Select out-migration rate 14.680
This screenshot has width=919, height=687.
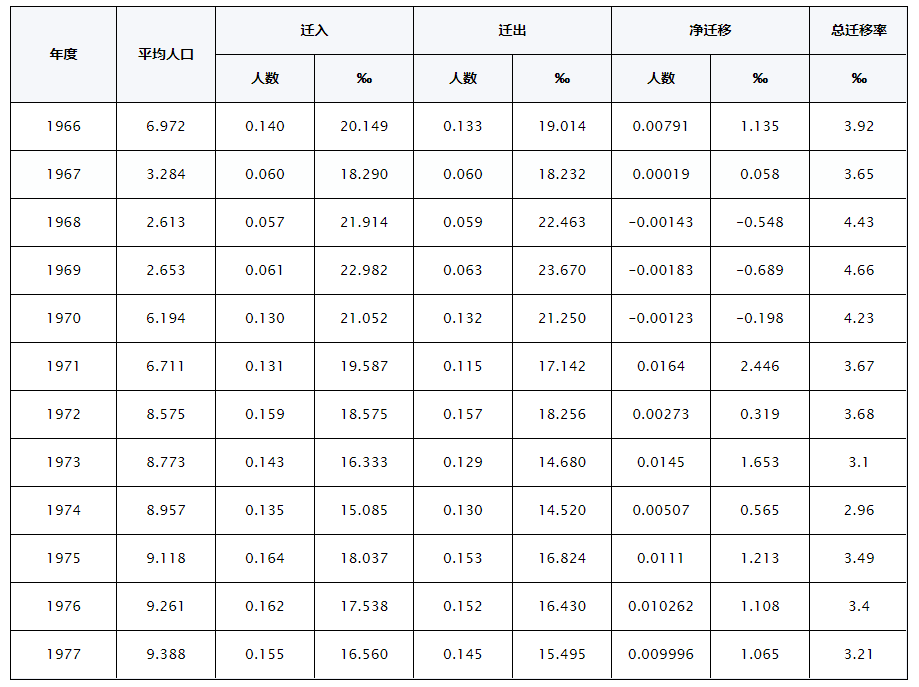[562, 462]
